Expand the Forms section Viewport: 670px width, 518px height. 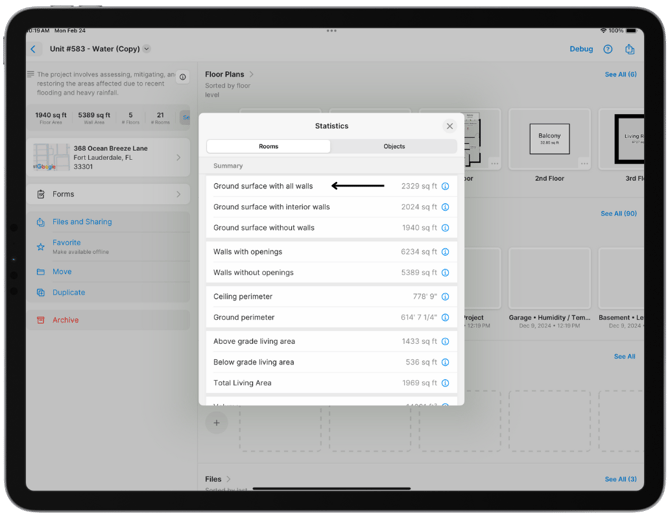coord(108,194)
